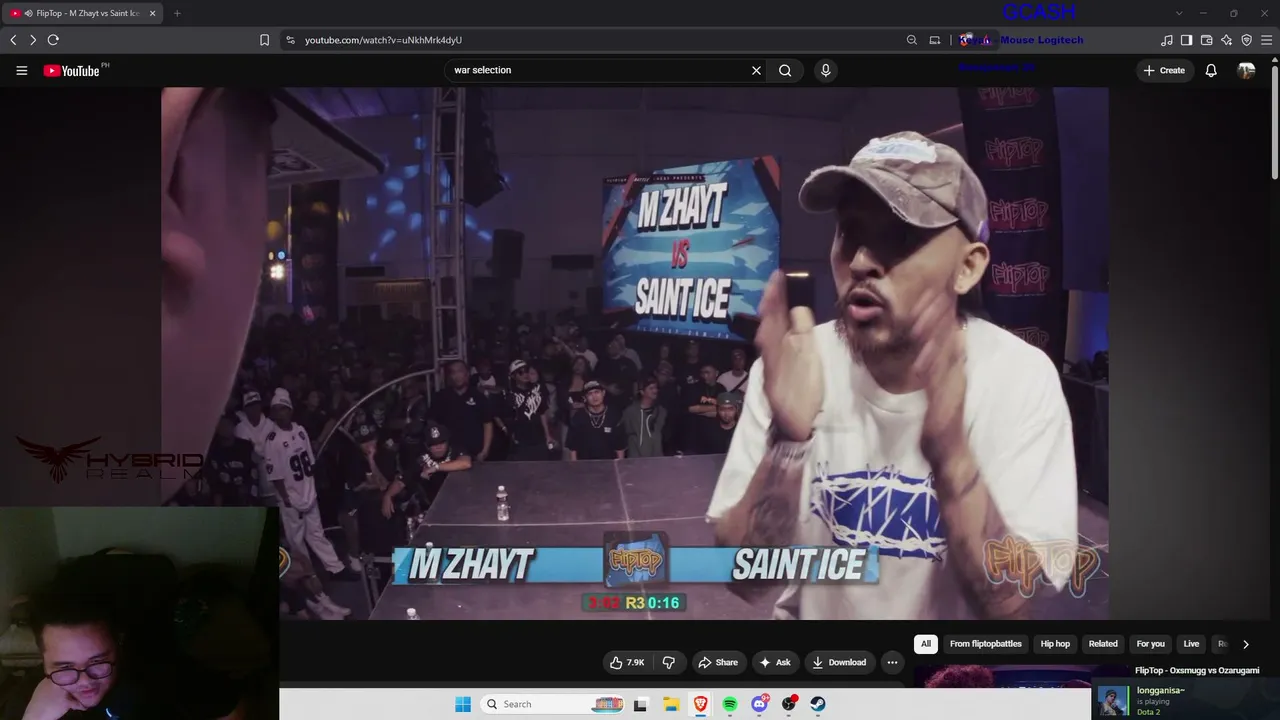Screen dimensions: 1280x720
Task: Select the 'For you' chip
Action: (x=1151, y=644)
